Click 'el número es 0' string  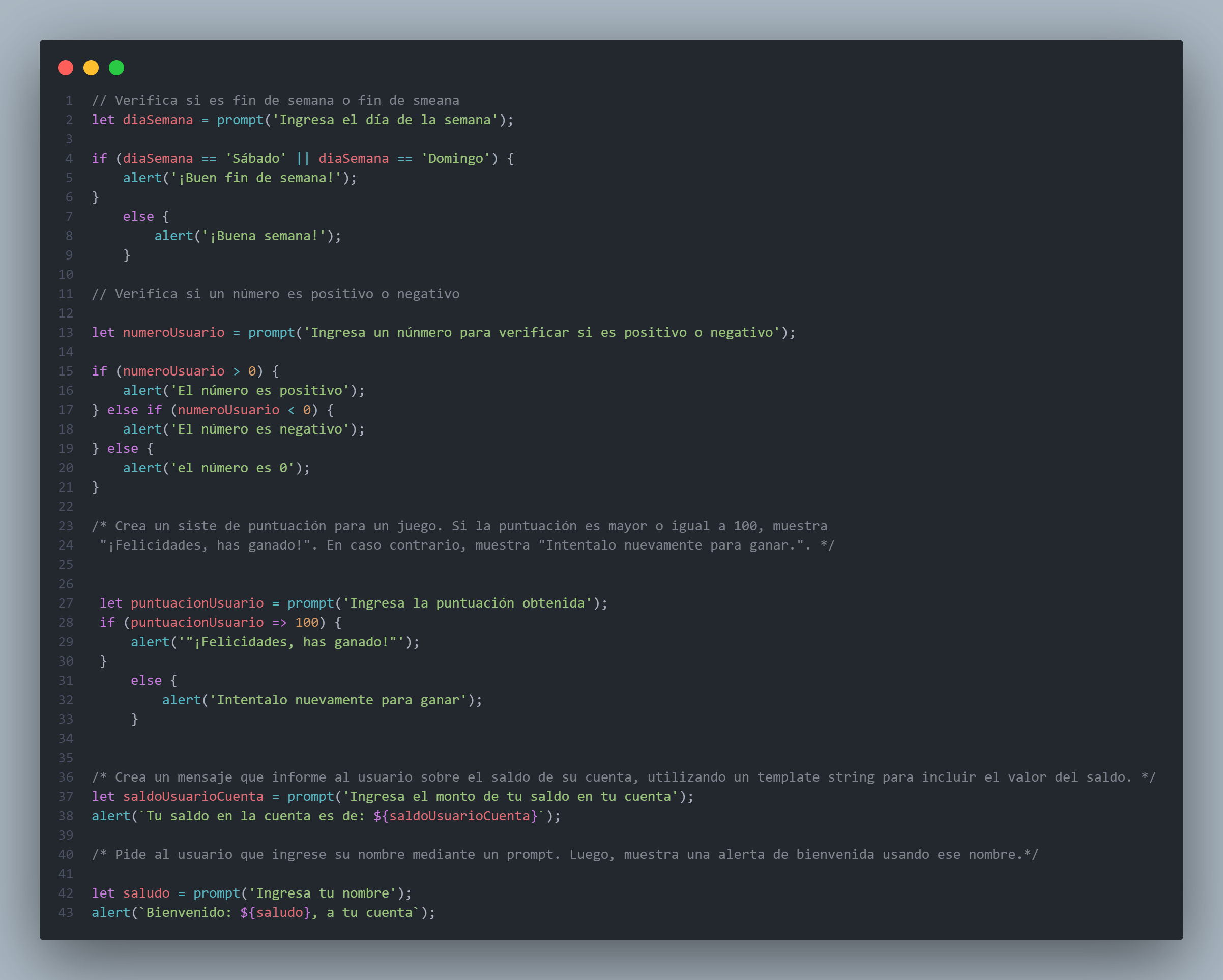[x=232, y=468]
